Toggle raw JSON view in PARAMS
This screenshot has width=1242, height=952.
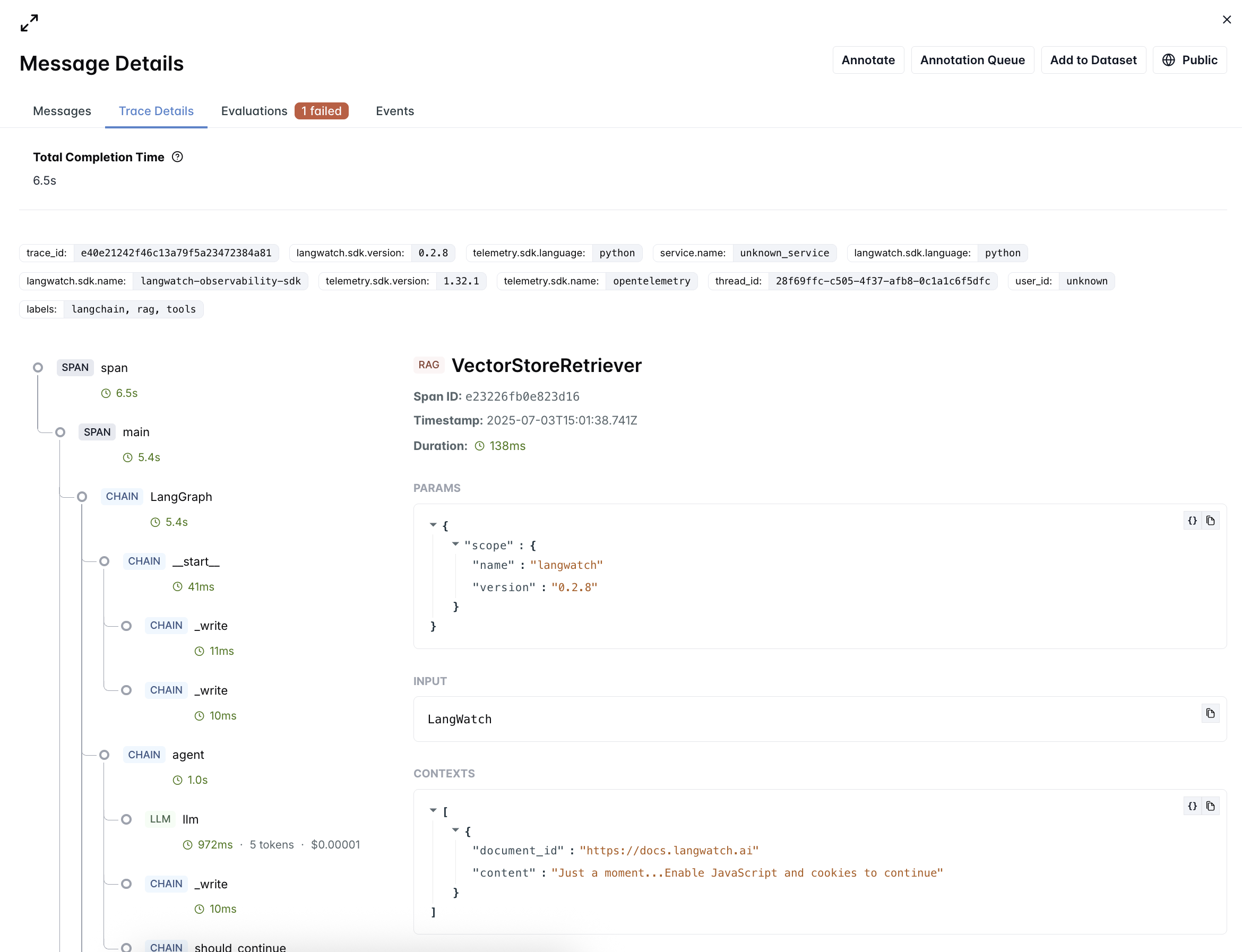click(1192, 521)
